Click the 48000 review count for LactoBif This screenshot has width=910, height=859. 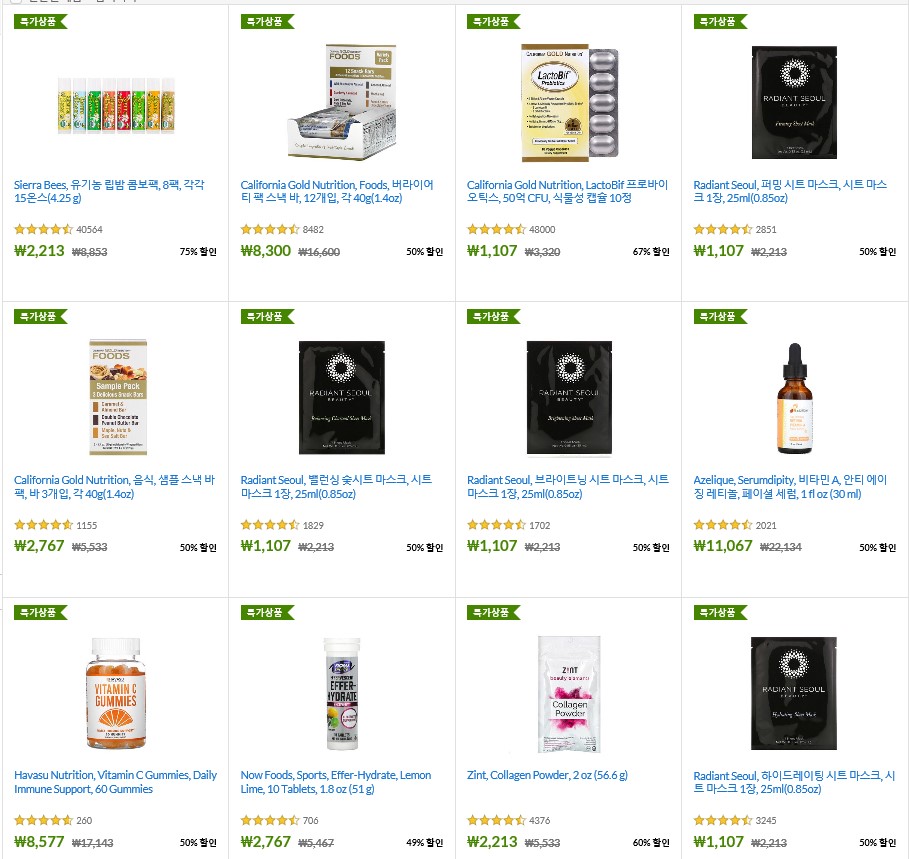pos(542,229)
